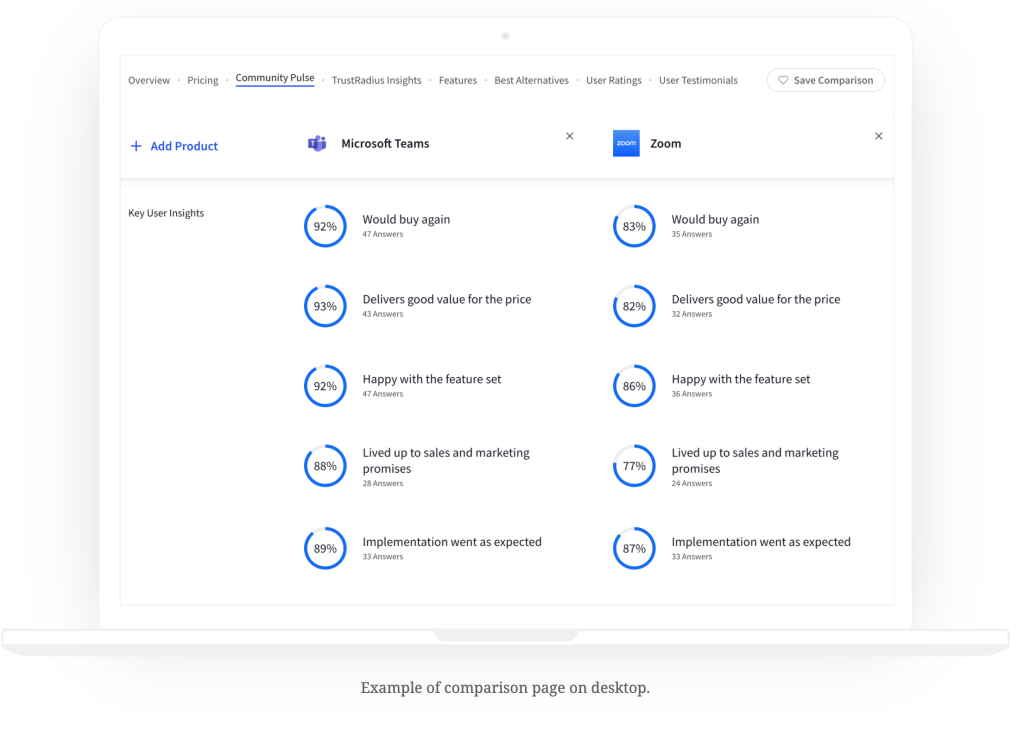The image size is (1024, 730).
Task: Open the User Testimonials tab
Action: 698,81
